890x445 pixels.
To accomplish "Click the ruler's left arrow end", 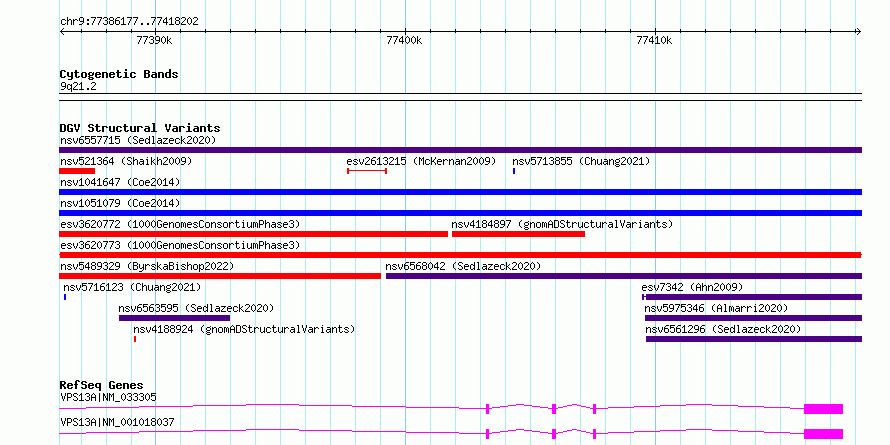I will coord(62,32).
